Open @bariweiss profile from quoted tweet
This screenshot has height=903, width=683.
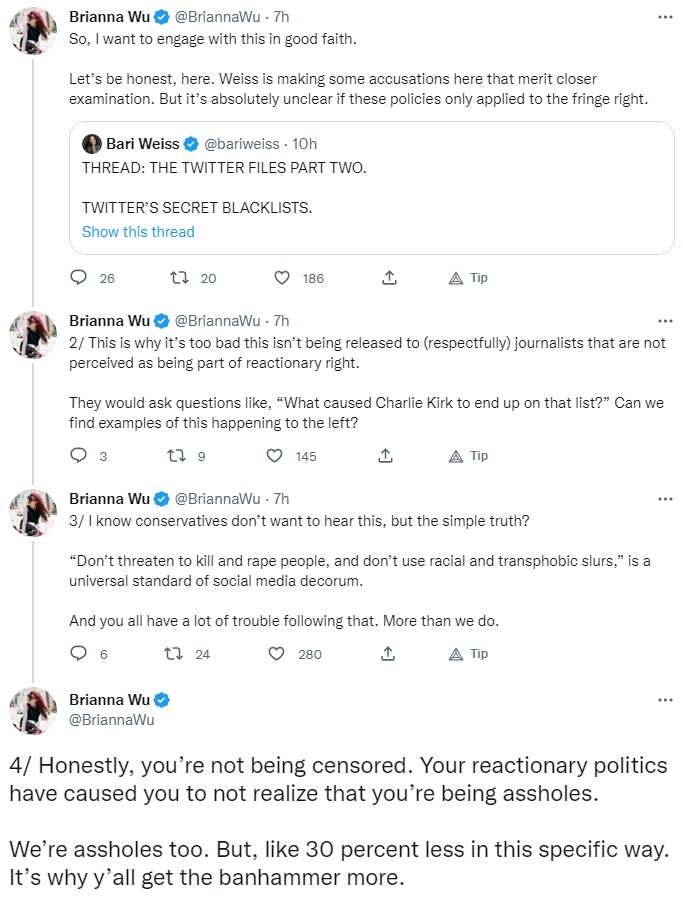[x=242, y=144]
